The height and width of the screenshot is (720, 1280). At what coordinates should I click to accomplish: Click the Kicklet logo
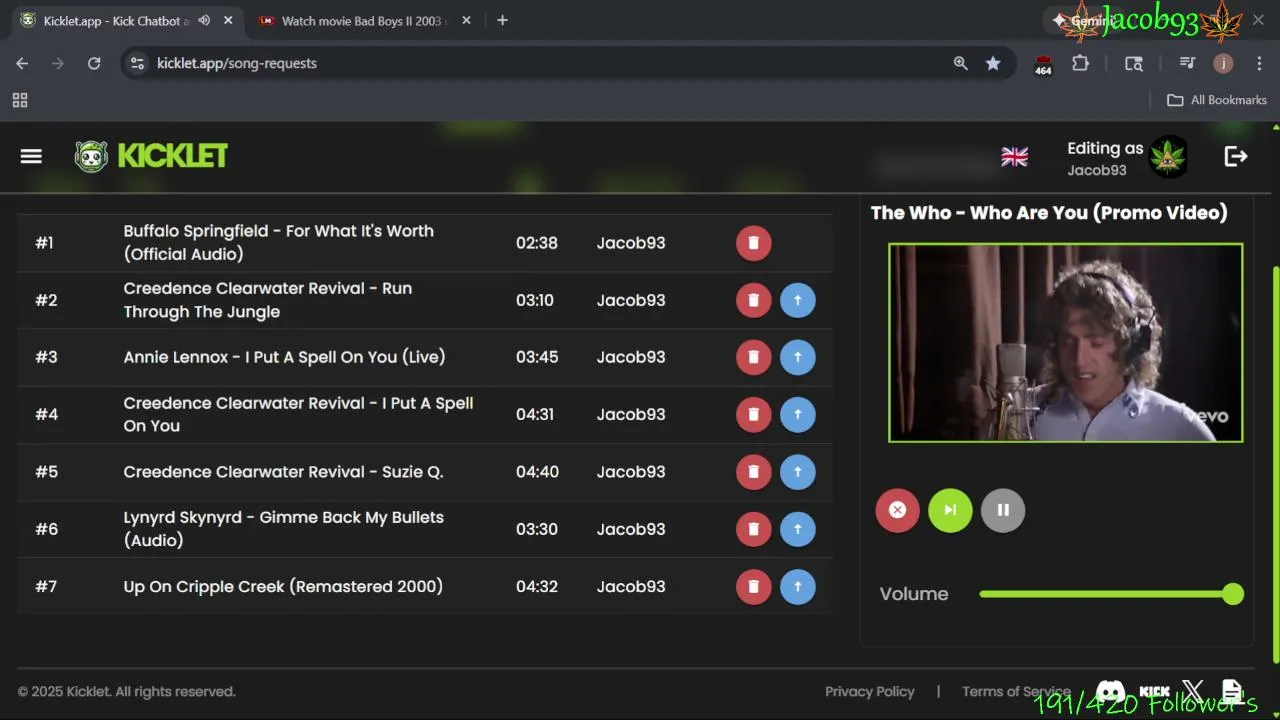tap(151, 156)
